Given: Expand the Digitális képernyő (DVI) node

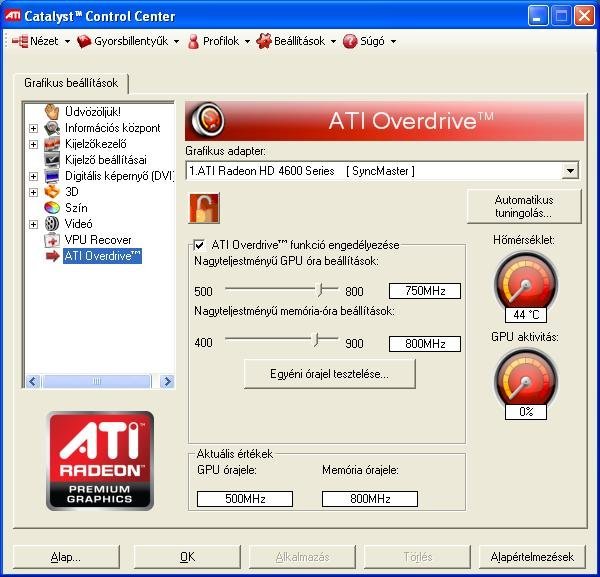Looking at the screenshot, I should tap(34, 176).
